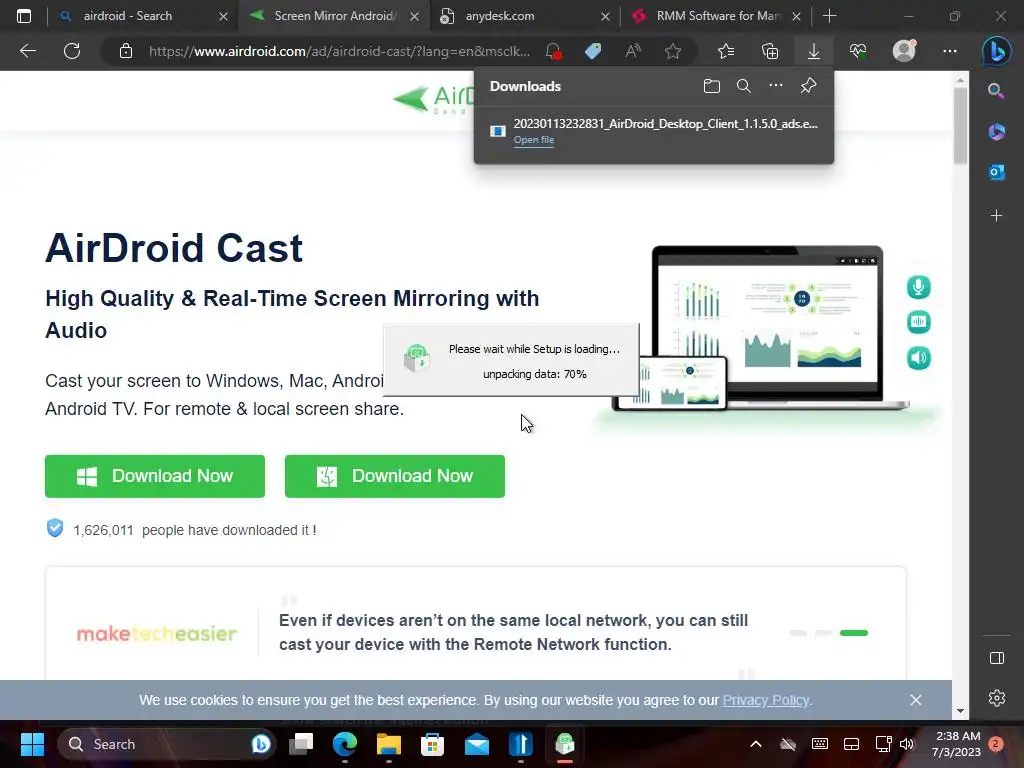Search downloads using magnifier in Downloads panel

coord(743,86)
